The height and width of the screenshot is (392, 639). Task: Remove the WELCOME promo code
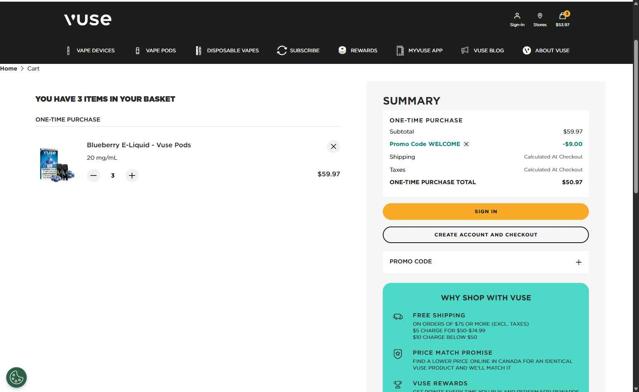coord(466,144)
